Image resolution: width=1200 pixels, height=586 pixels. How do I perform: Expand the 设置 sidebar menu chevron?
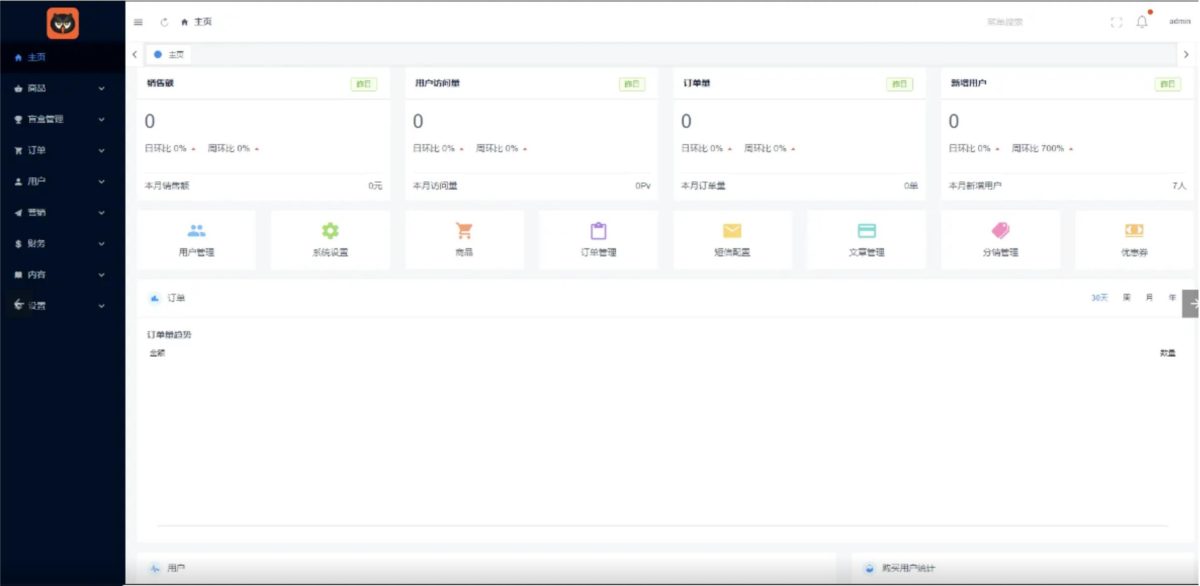pos(102,305)
